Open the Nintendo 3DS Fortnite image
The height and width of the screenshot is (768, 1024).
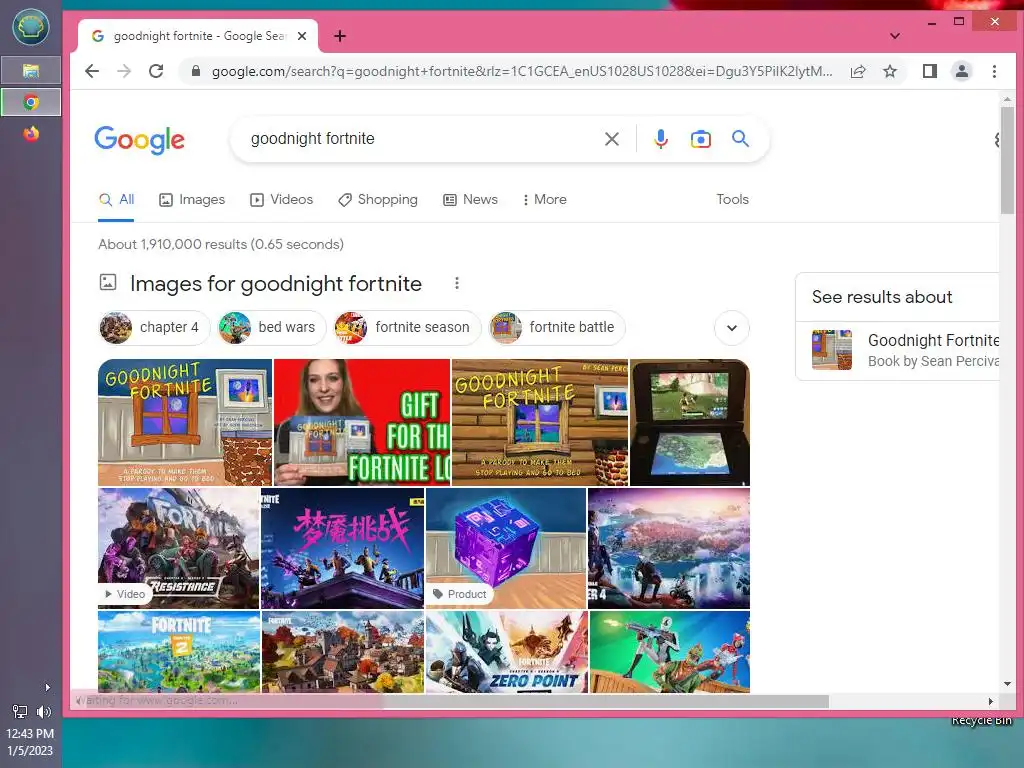pos(690,423)
